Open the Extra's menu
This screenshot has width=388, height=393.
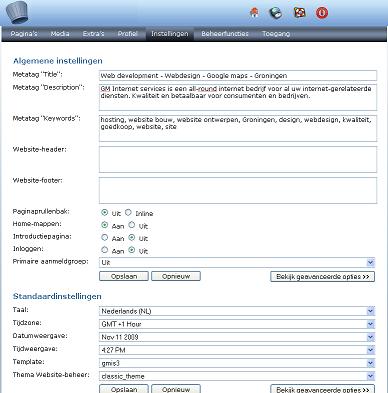tap(93, 34)
